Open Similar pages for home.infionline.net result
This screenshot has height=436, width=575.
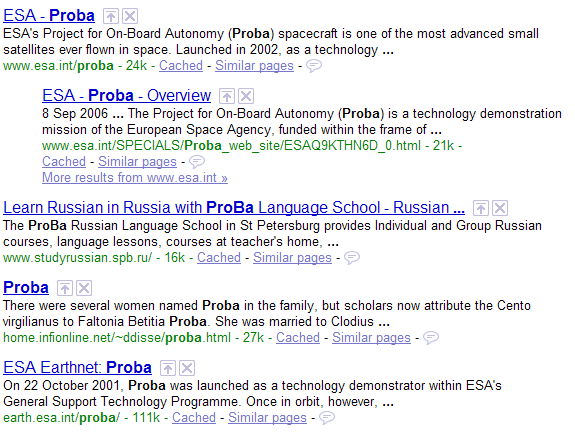pyautogui.click(x=371, y=337)
